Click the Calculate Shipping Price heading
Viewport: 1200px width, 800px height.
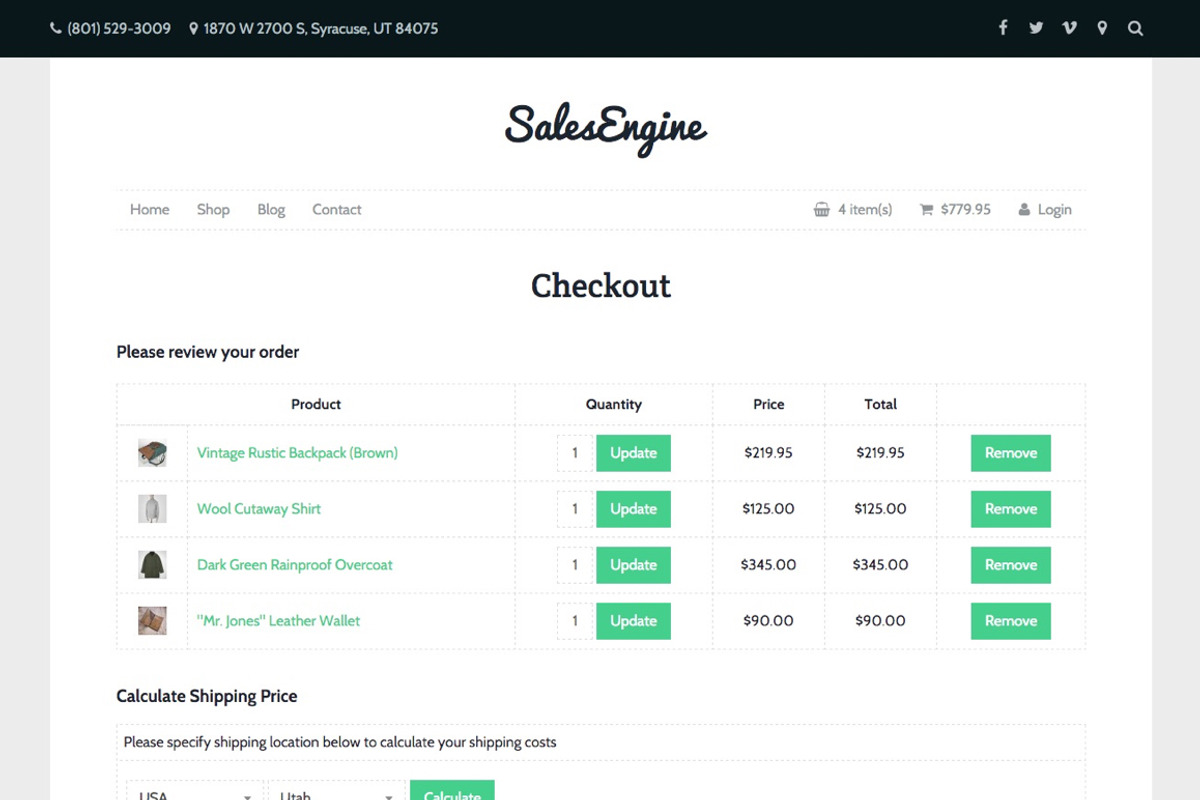pyautogui.click(x=207, y=696)
